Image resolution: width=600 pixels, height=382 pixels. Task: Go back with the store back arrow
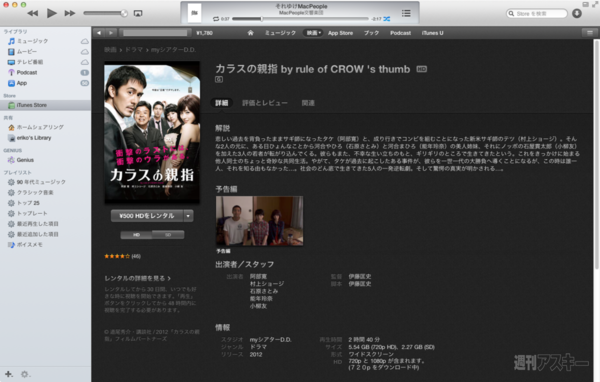(x=99, y=33)
